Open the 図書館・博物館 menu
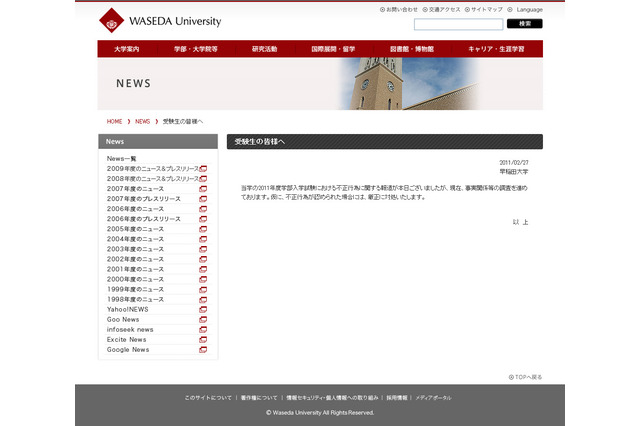This screenshot has height=426, width=640. click(412, 49)
